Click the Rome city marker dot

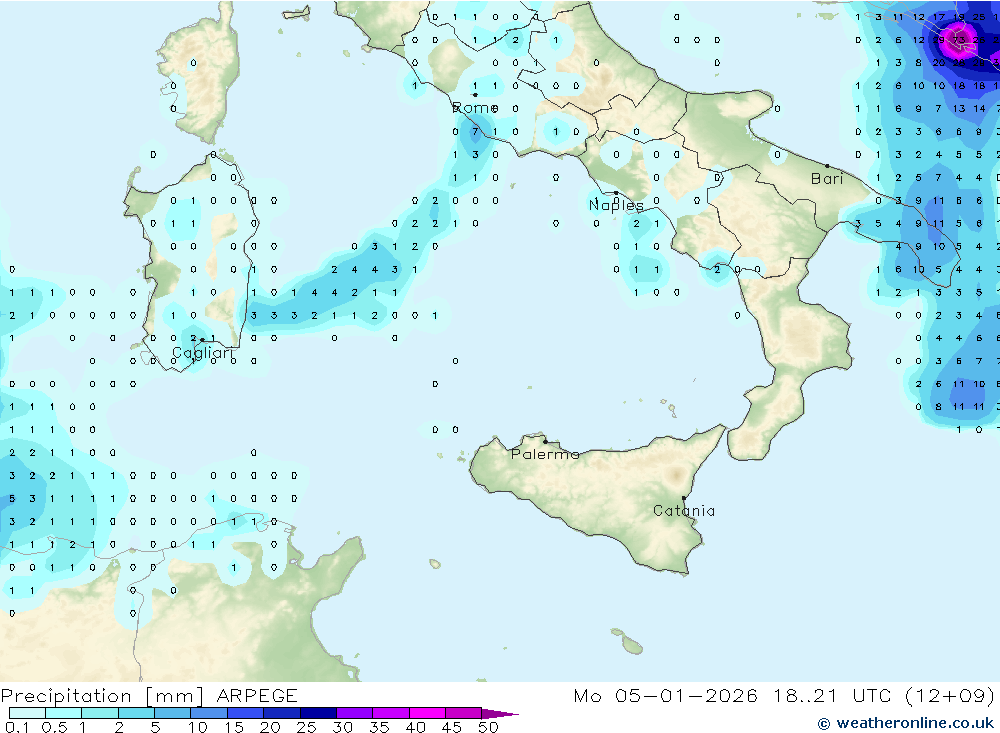475,95
